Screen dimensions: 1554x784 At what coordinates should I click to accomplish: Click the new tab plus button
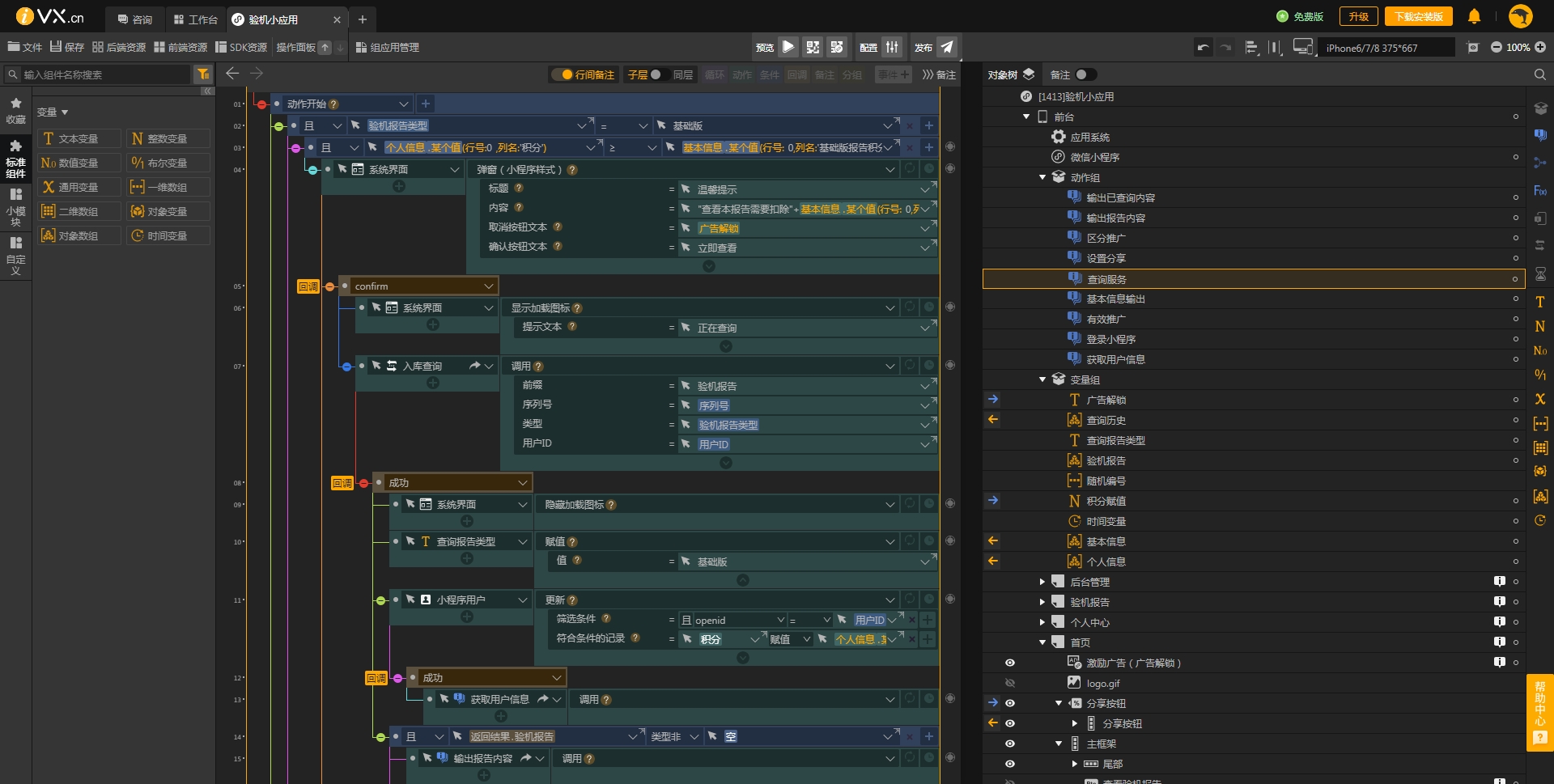coord(363,19)
